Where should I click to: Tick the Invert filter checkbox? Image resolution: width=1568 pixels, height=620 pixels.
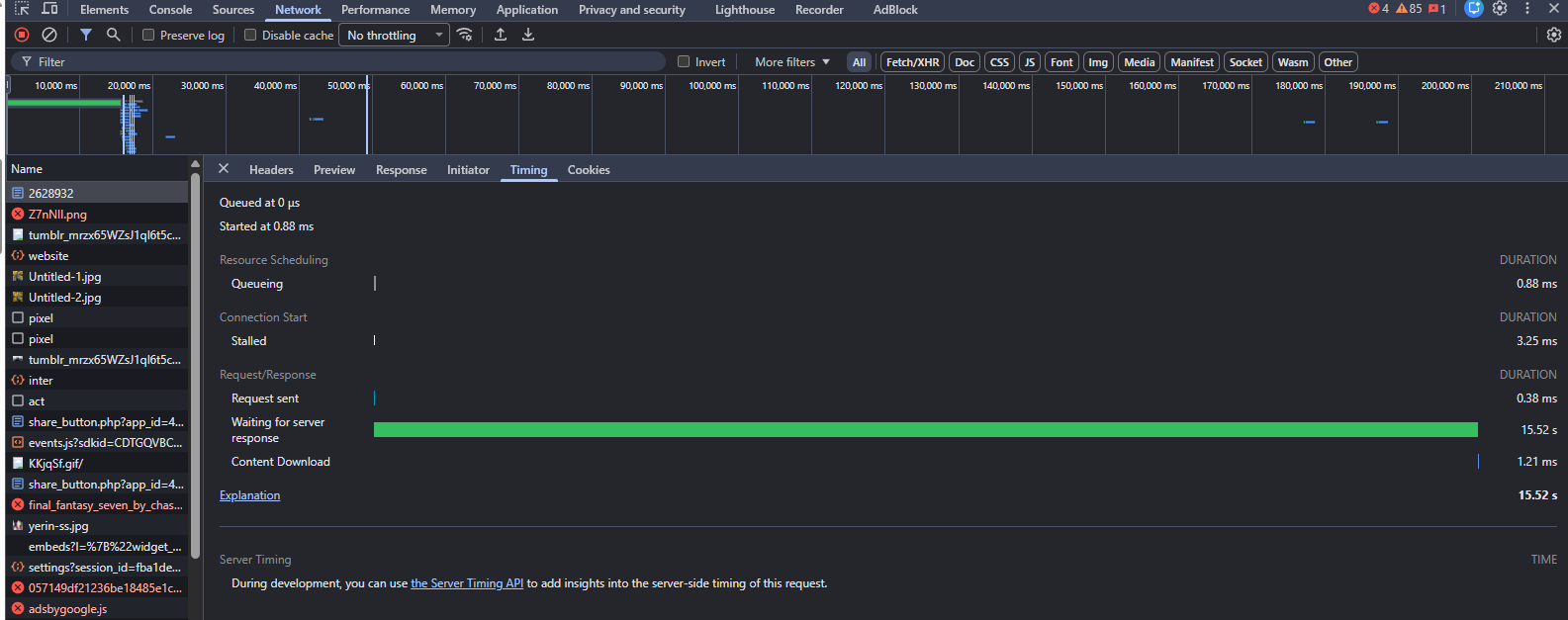click(684, 61)
